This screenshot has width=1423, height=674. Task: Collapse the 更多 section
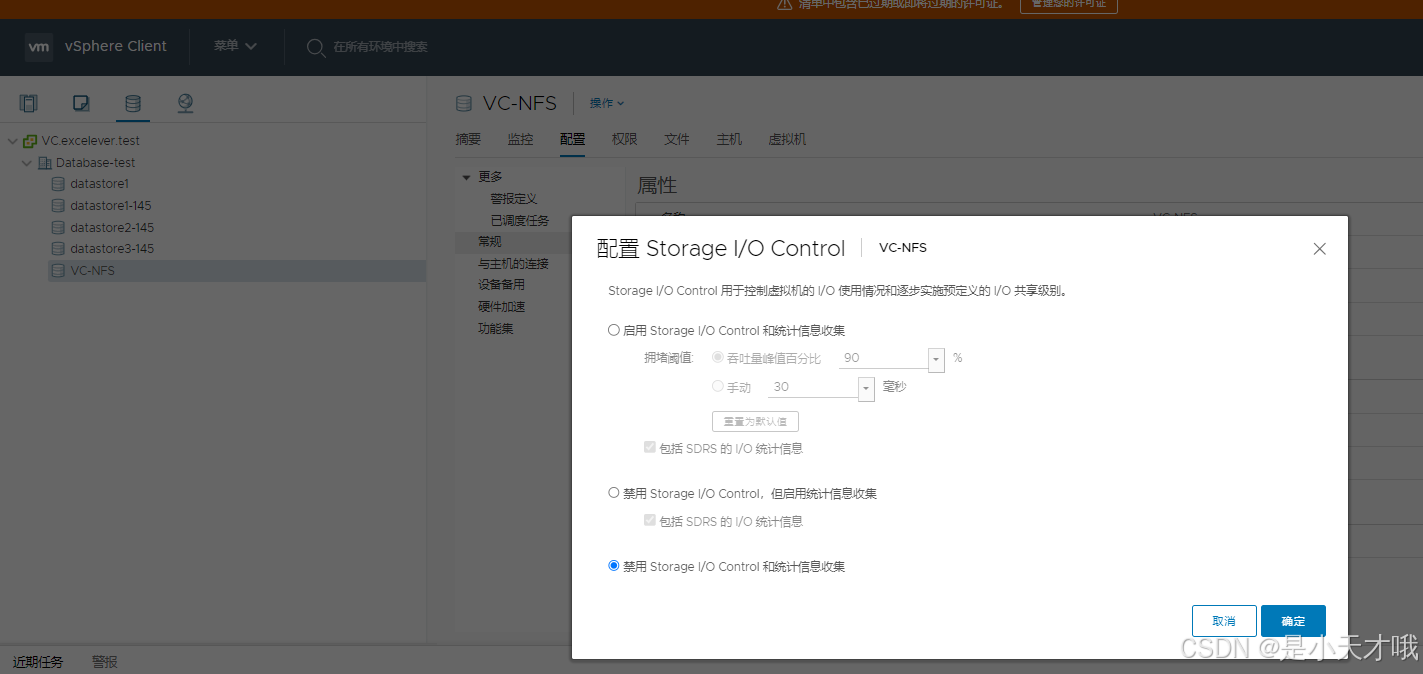(466, 177)
